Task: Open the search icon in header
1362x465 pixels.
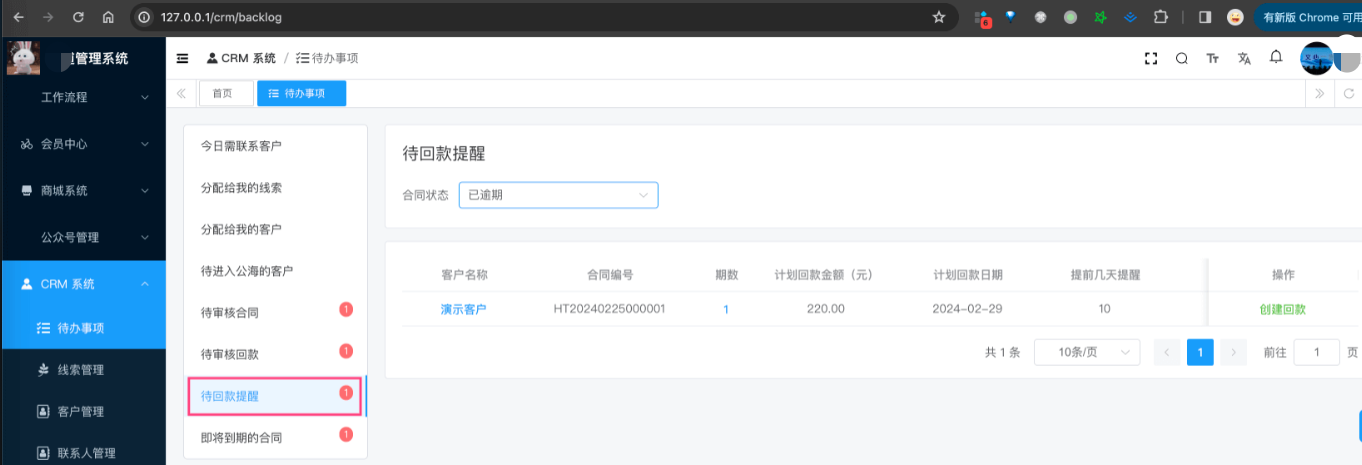Action: 1181,59
